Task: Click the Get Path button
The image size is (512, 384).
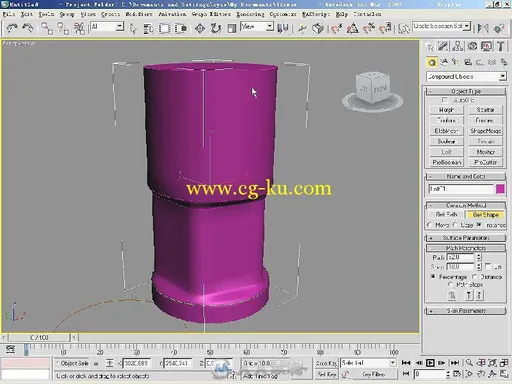Action: point(447,214)
